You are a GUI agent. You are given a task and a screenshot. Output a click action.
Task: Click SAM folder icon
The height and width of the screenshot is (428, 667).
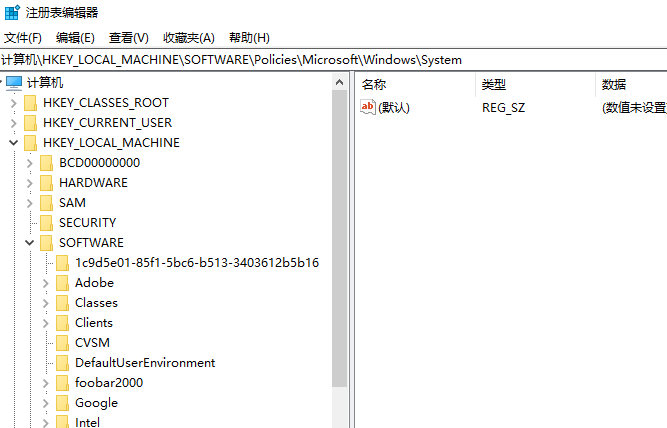pyautogui.click(x=46, y=203)
